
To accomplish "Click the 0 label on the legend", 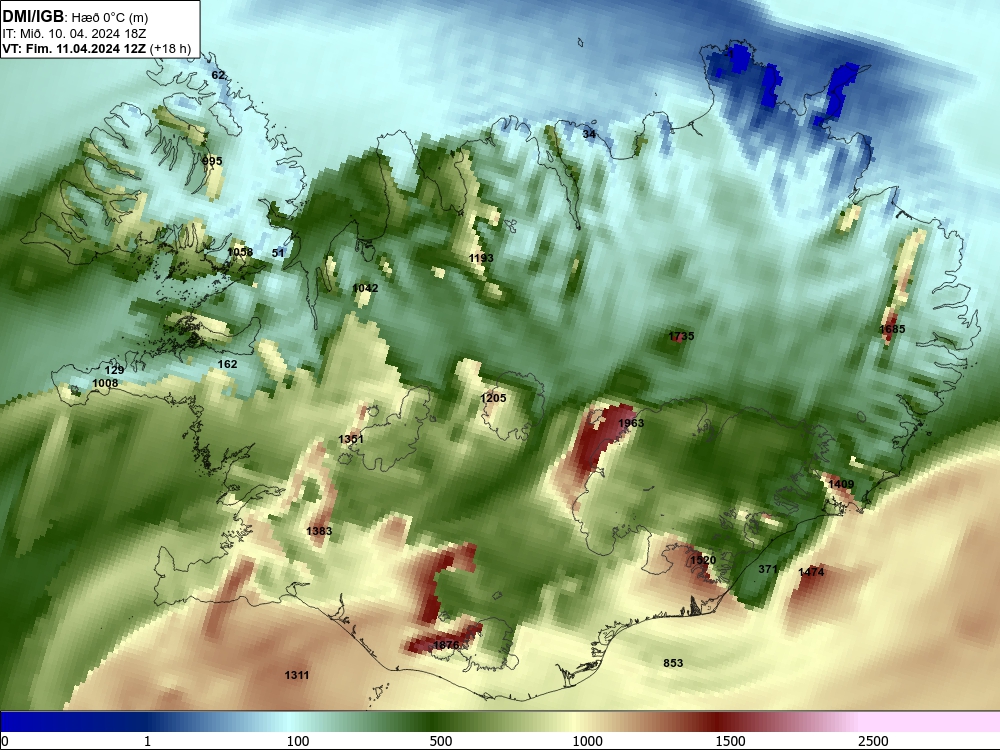I will click(x=5, y=741).
